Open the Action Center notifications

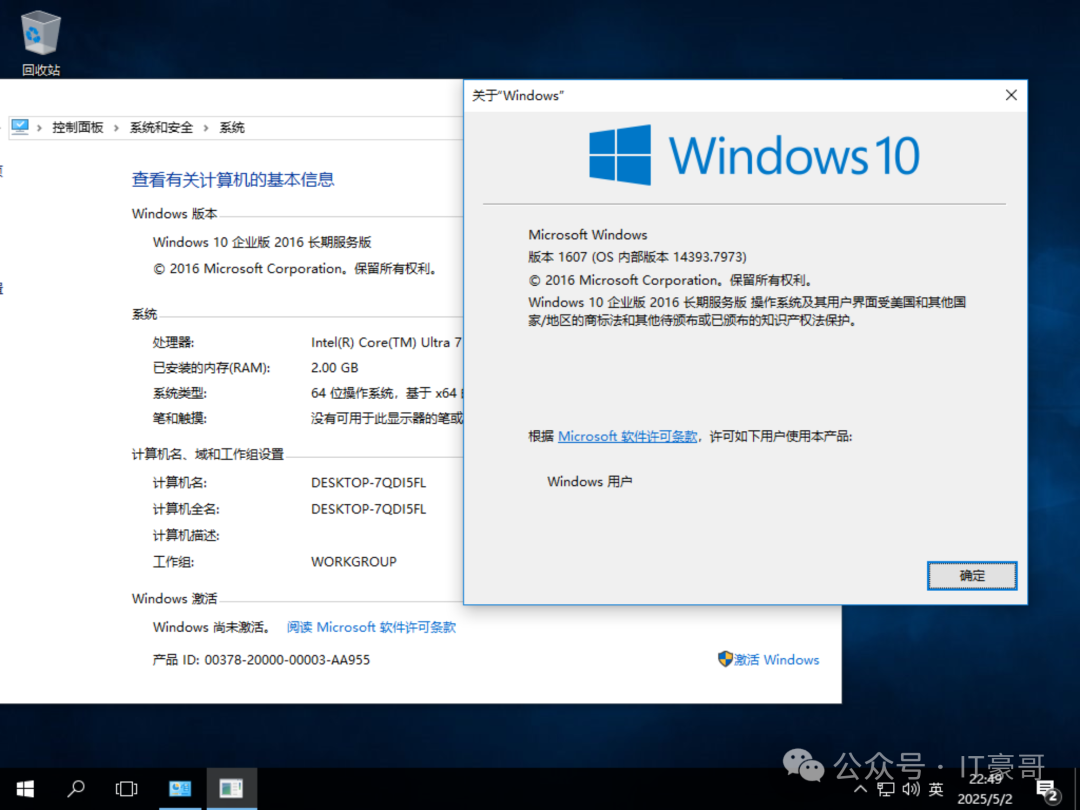1048,789
